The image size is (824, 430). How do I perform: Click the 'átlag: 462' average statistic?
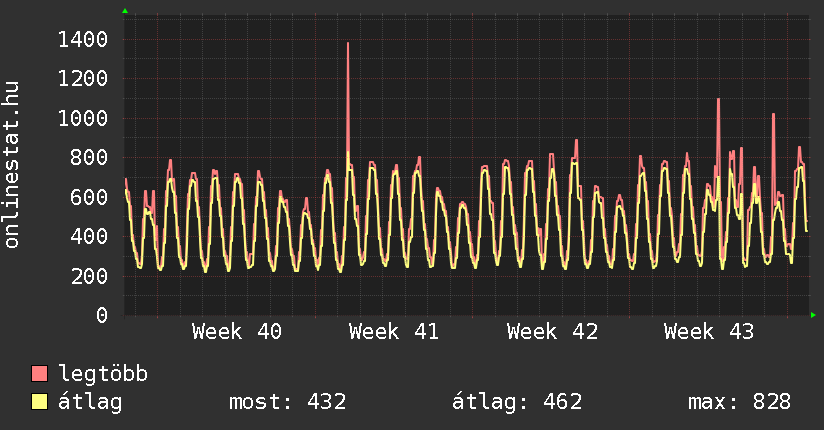(x=517, y=403)
